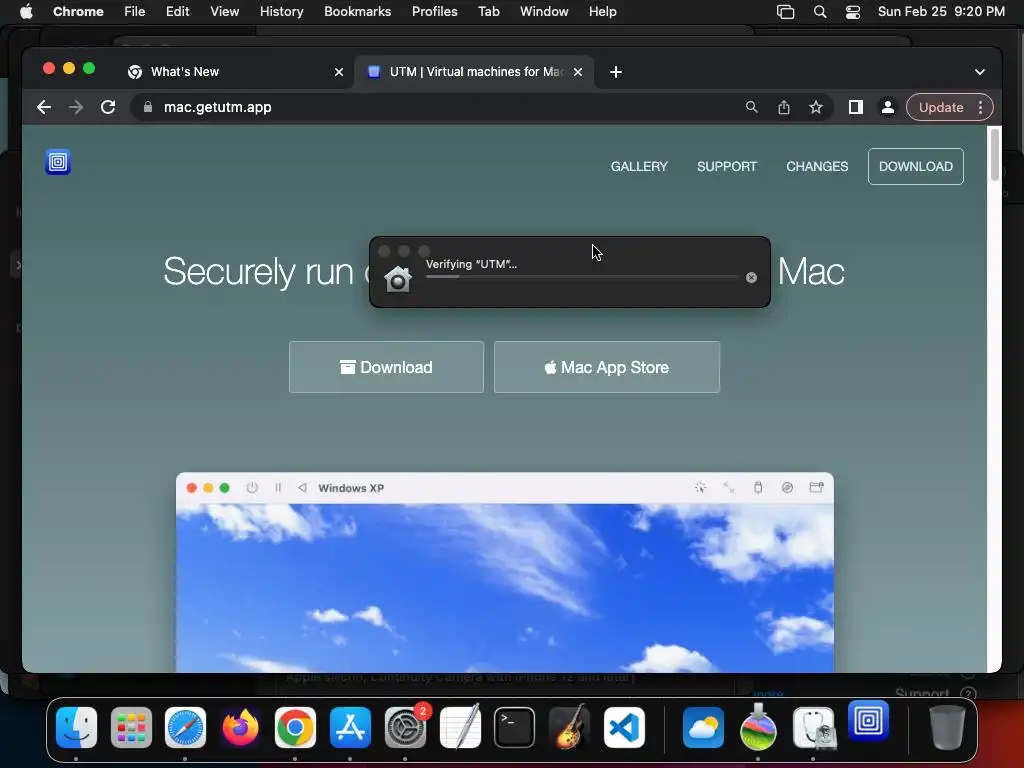Click the date and time in menu bar

(941, 12)
